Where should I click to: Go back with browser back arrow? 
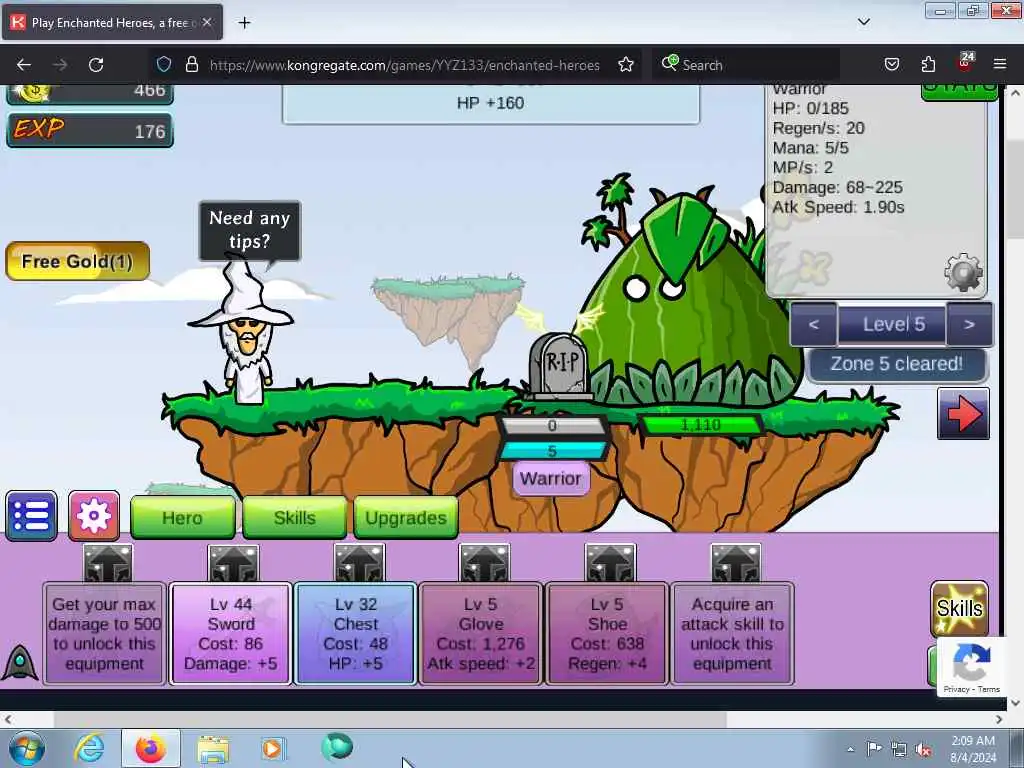coord(24,65)
